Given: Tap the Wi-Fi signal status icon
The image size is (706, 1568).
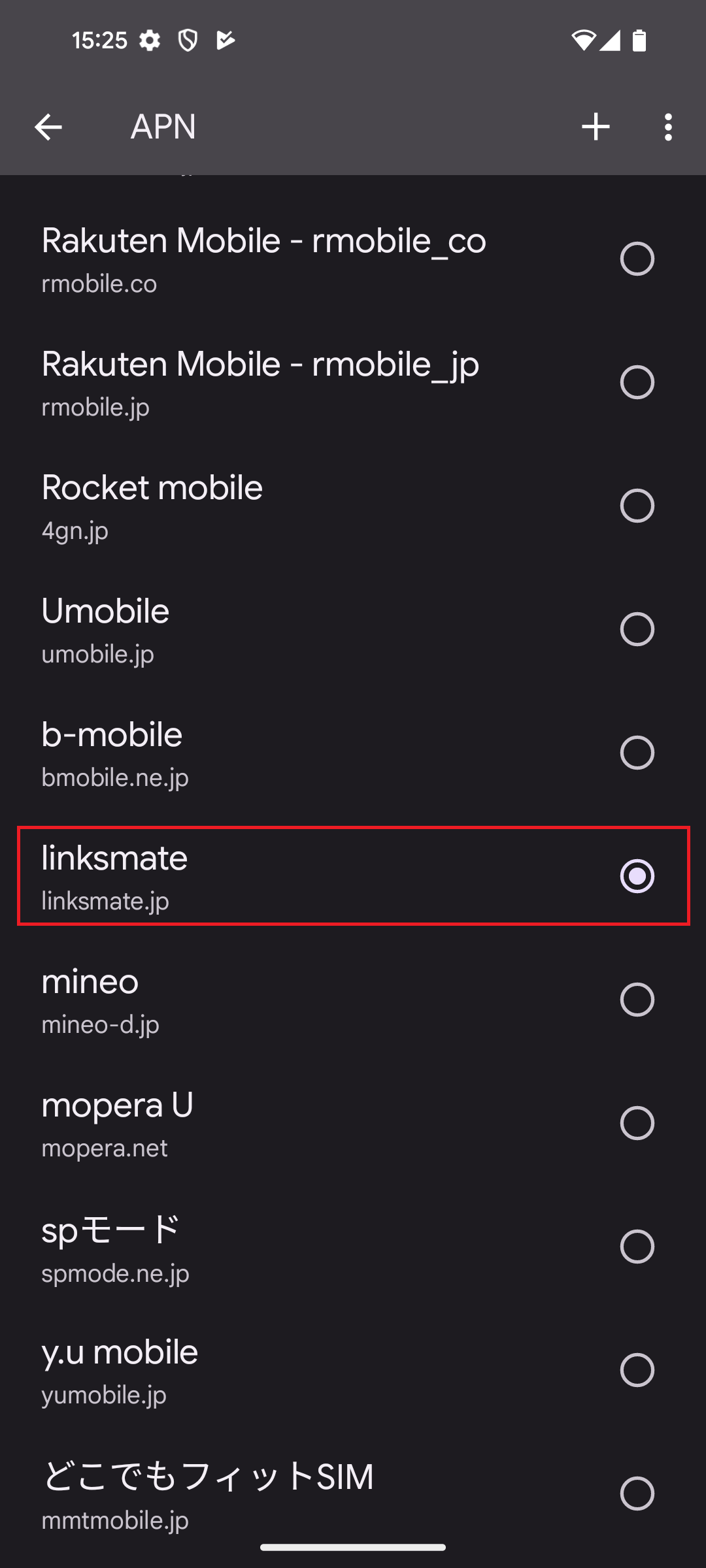Looking at the screenshot, I should pyautogui.click(x=582, y=41).
